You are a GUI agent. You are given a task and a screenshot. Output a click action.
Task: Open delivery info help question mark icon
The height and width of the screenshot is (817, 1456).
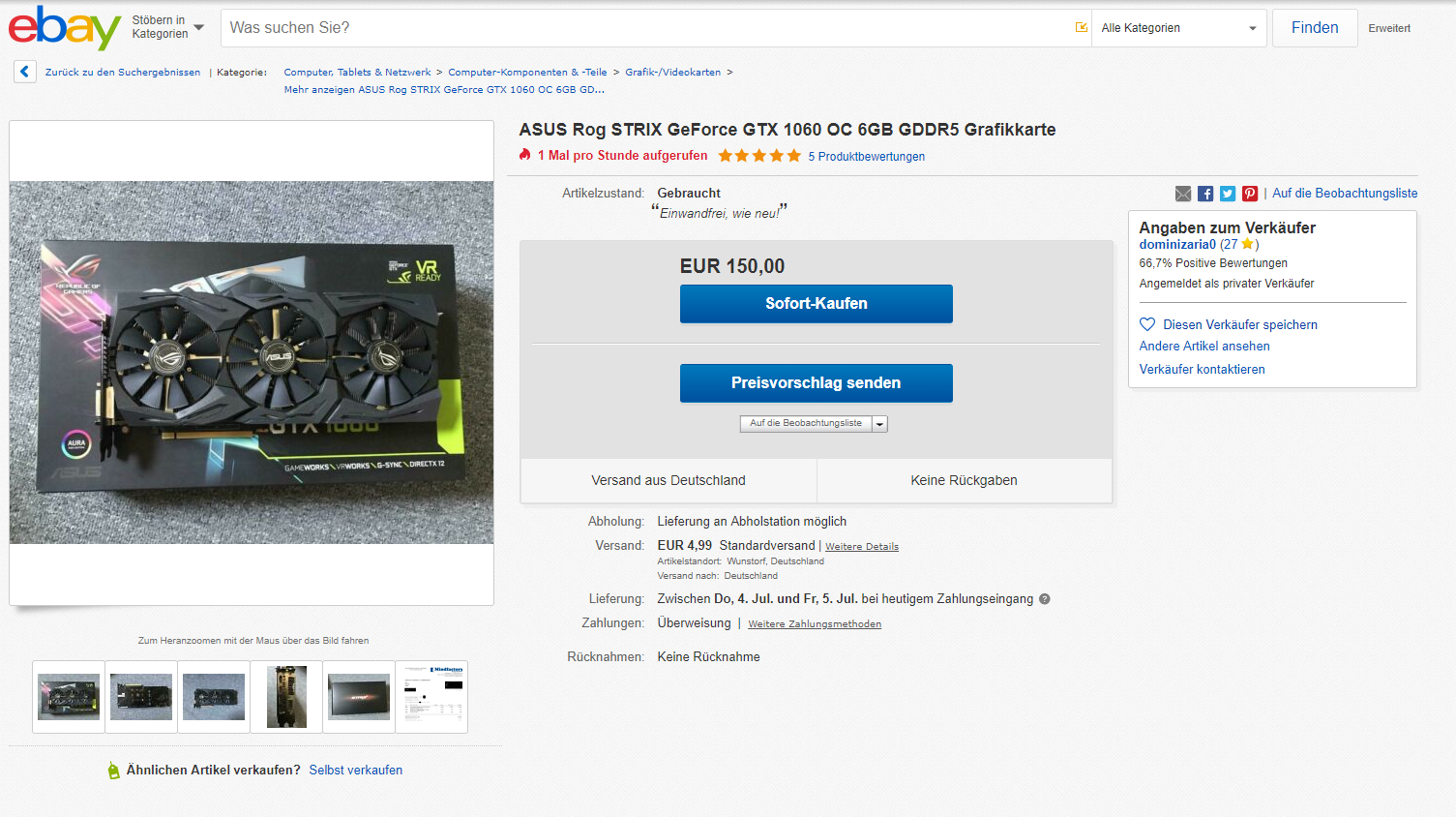point(1045,599)
